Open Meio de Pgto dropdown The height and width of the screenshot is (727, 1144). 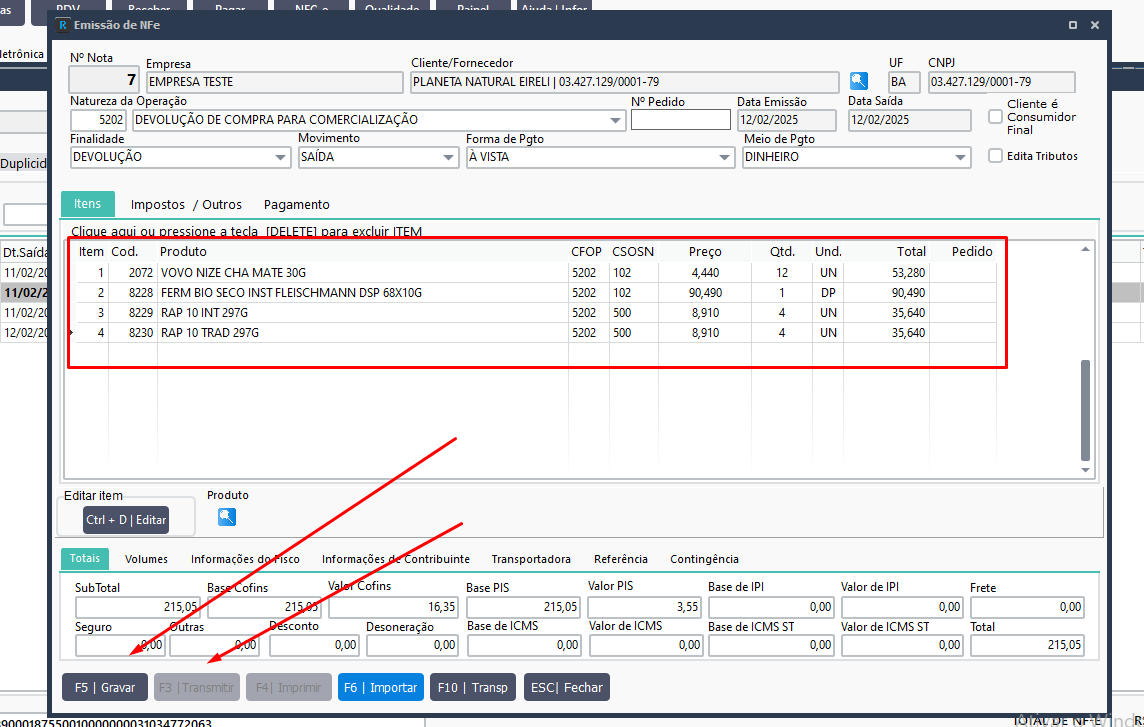(x=960, y=158)
